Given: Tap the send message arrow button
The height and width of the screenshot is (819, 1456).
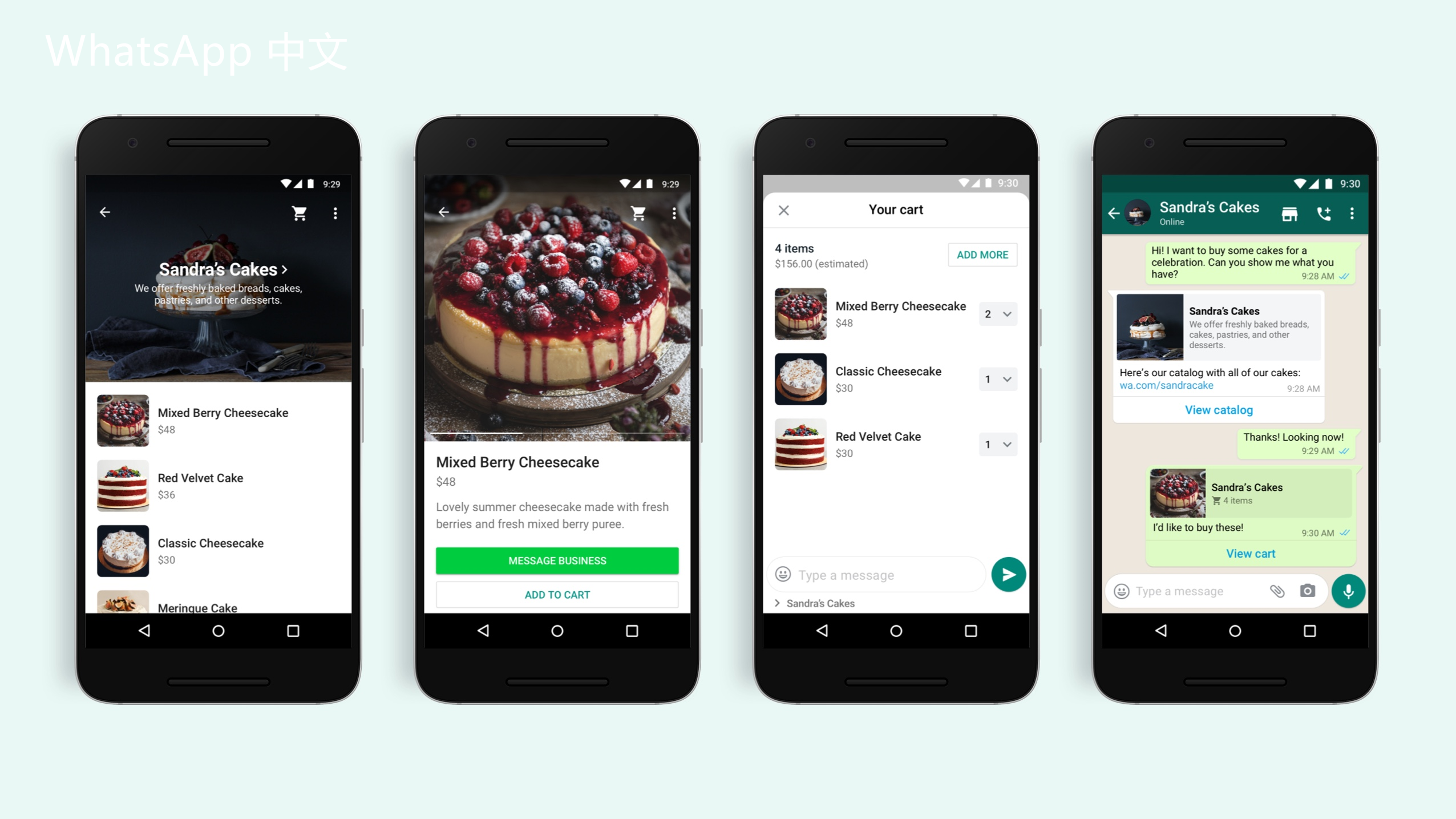Looking at the screenshot, I should (x=1009, y=574).
